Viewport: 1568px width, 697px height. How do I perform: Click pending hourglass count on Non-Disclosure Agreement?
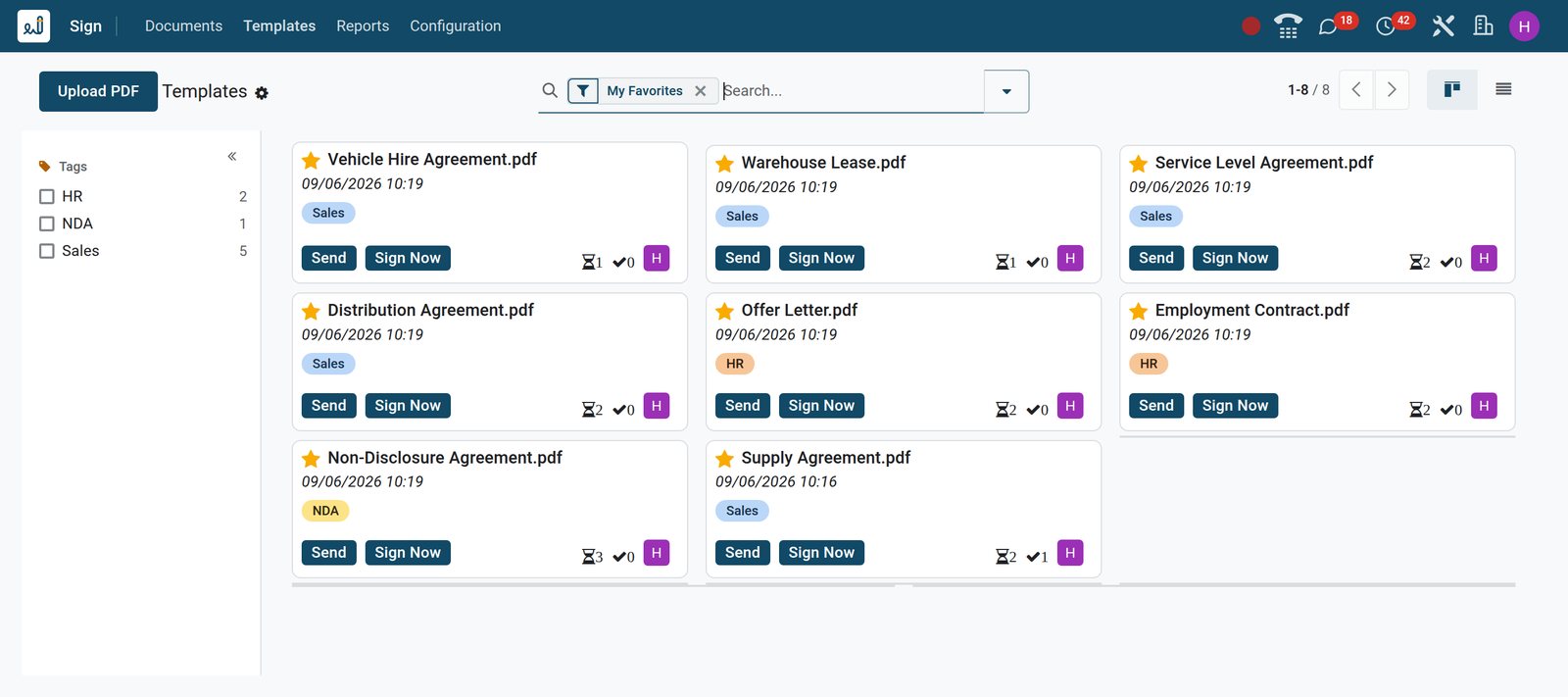point(592,557)
